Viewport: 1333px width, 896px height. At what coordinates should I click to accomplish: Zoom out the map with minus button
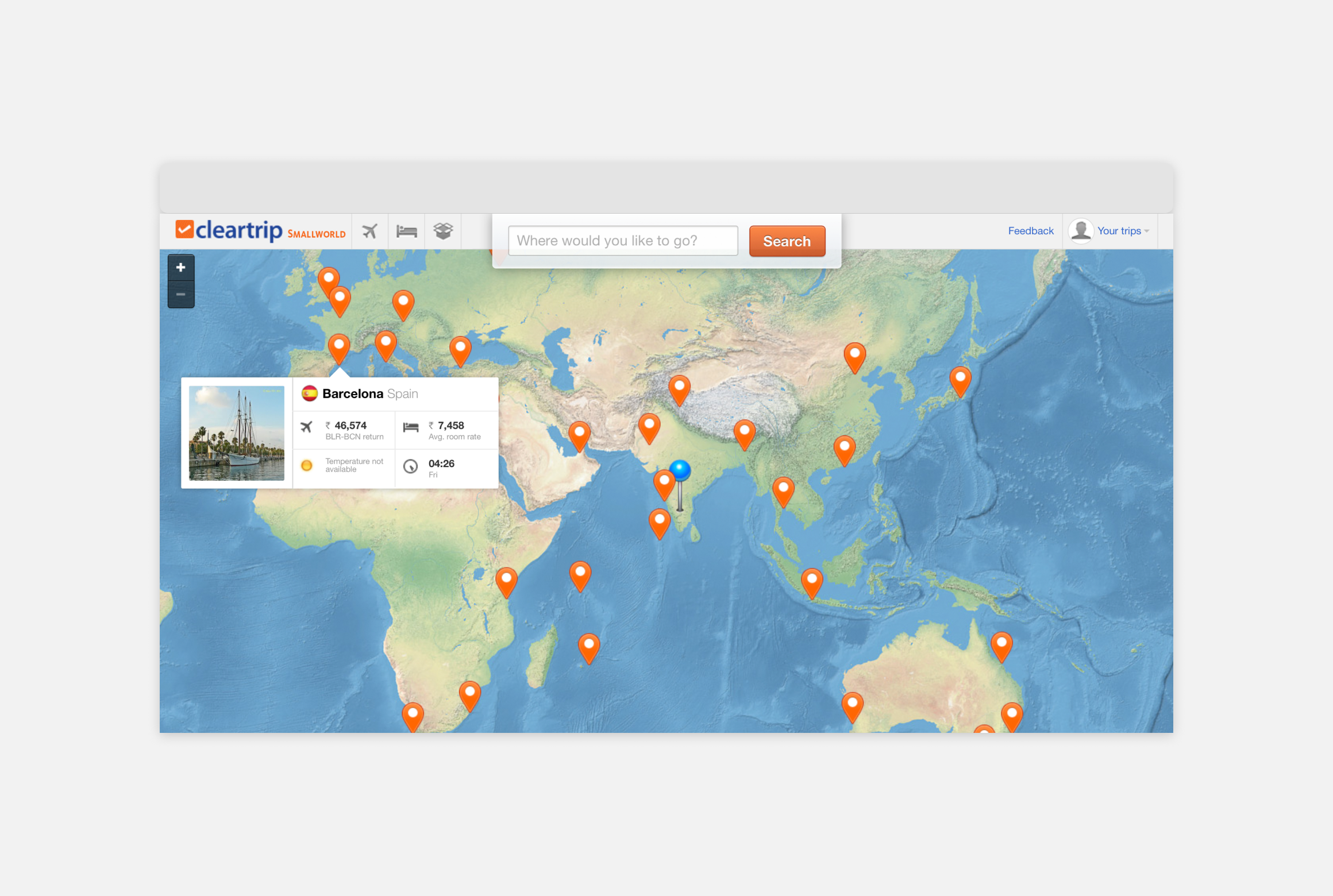tap(180, 295)
